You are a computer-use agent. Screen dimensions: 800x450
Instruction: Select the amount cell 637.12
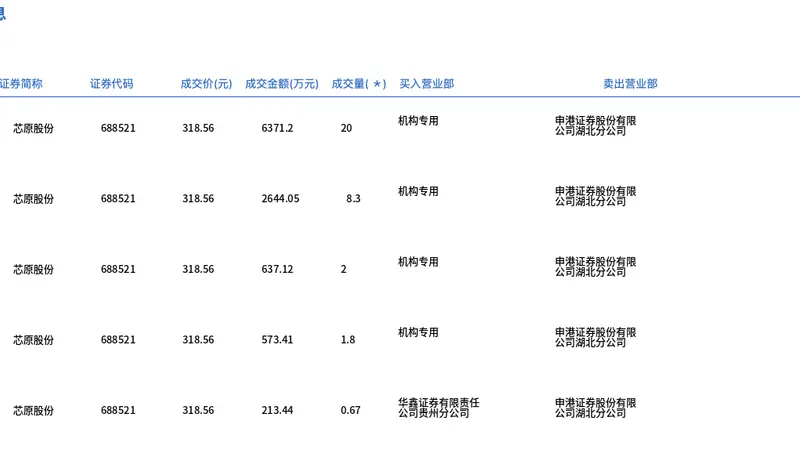[x=278, y=269]
